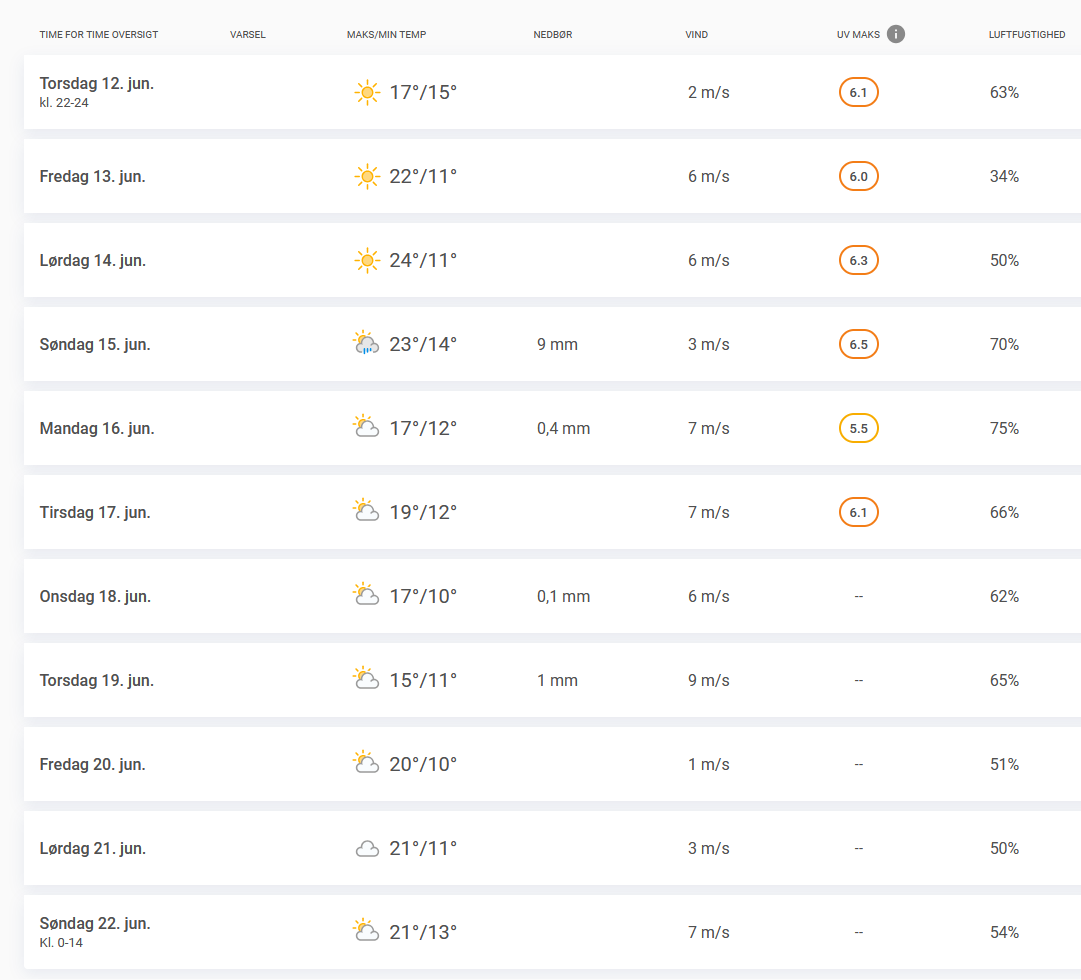Image resolution: width=1081 pixels, height=980 pixels.
Task: Click the UV MAKS column header text
Action: 858,34
